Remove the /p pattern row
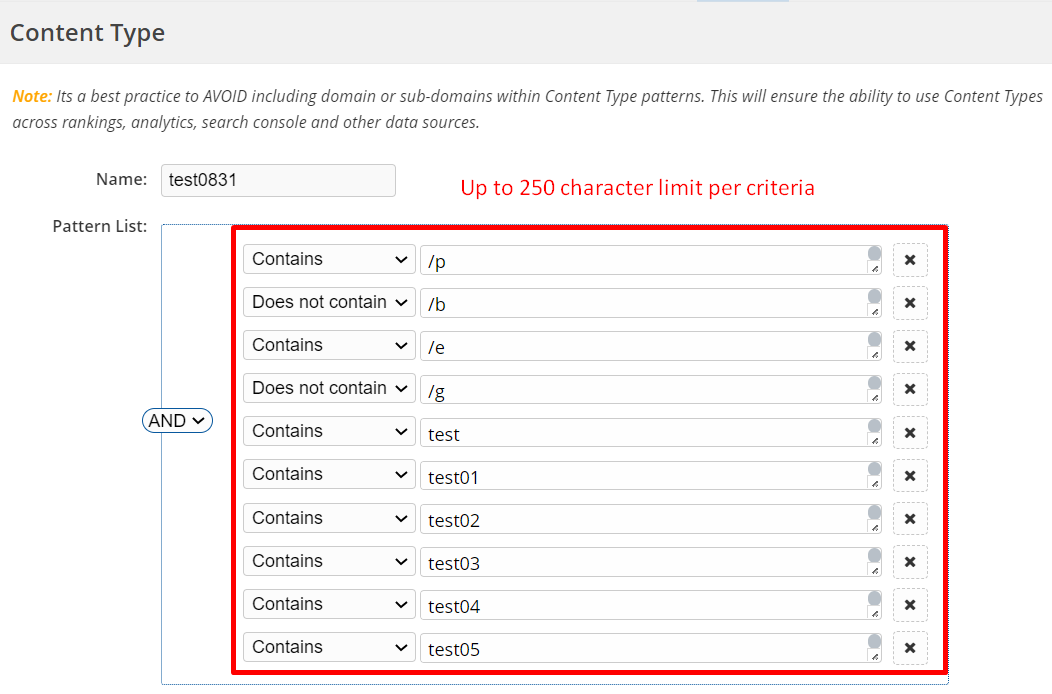This screenshot has height=694, width=1052. tap(909, 260)
